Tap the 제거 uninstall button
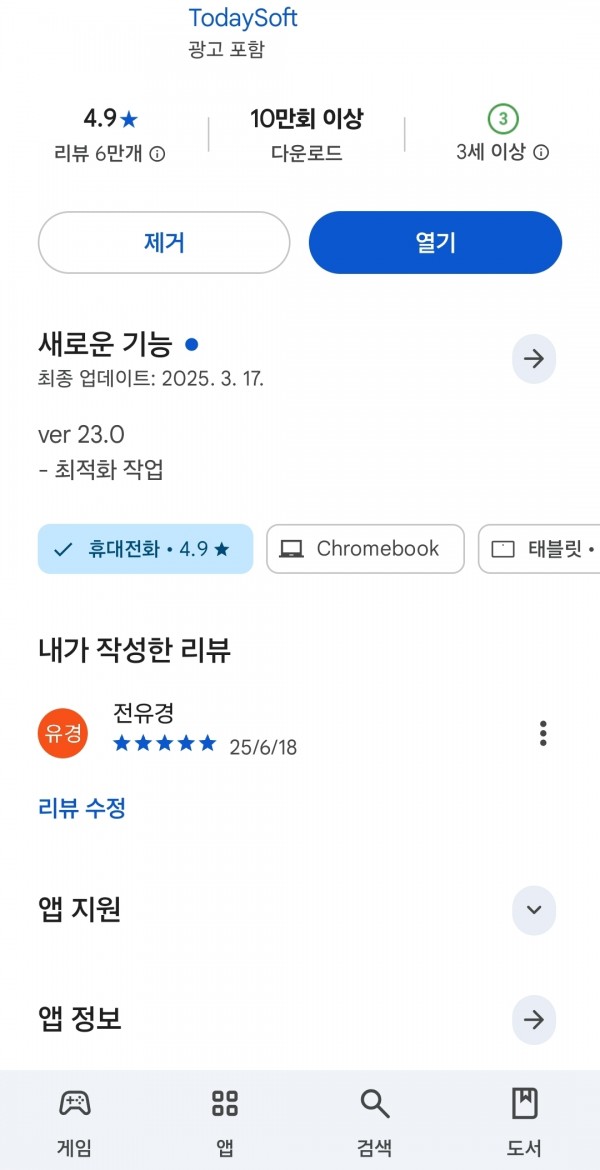Image resolution: width=600 pixels, height=1170 pixels. [x=164, y=243]
